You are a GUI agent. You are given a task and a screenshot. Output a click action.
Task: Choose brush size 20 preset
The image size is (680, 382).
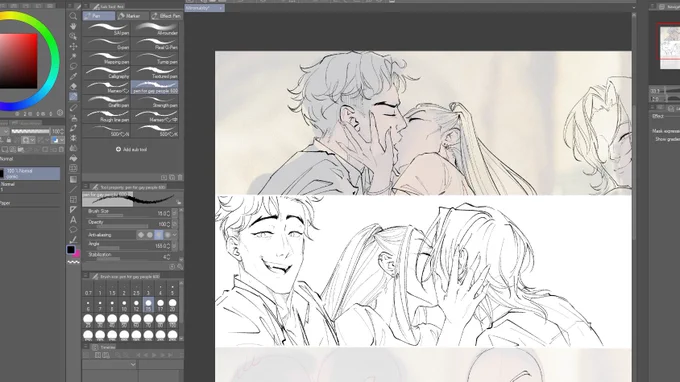173,305
